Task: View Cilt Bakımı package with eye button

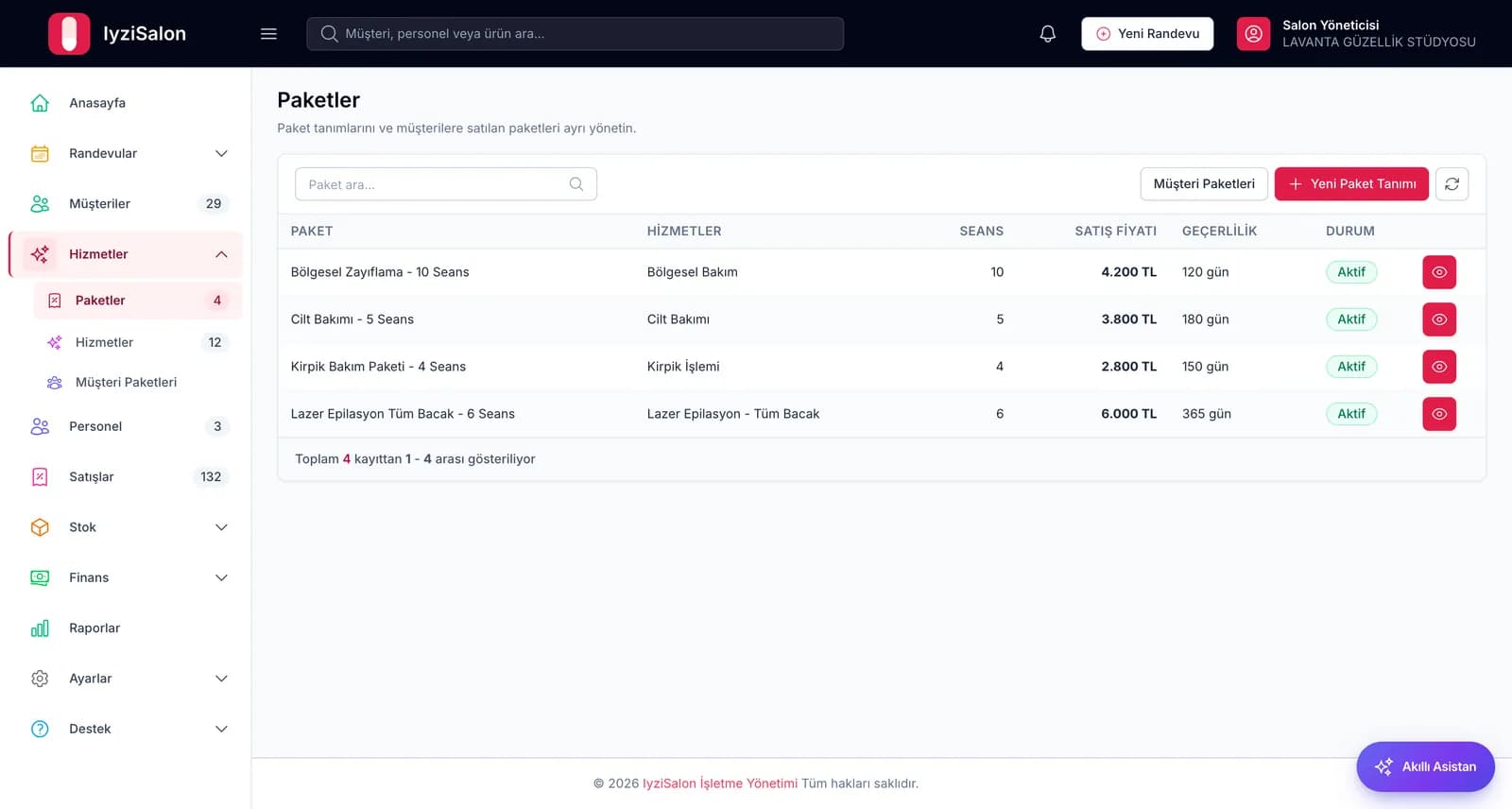Action: (1439, 319)
